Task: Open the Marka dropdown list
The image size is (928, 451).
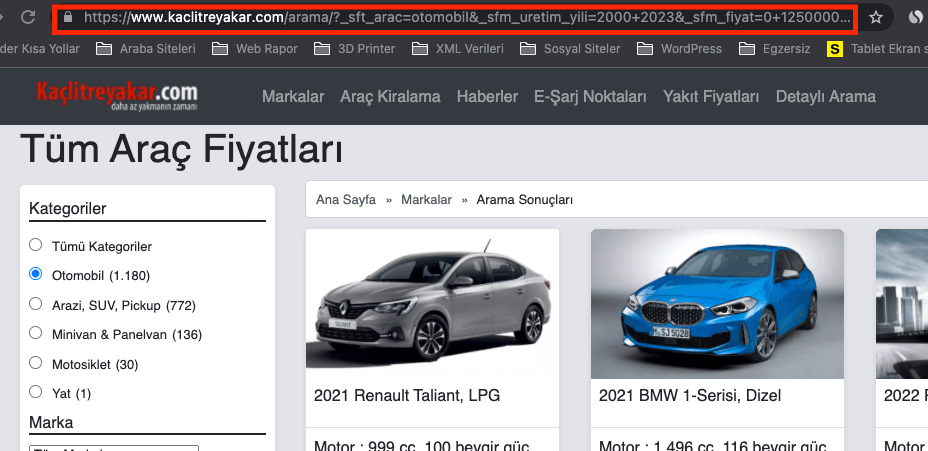Action: coord(114,448)
